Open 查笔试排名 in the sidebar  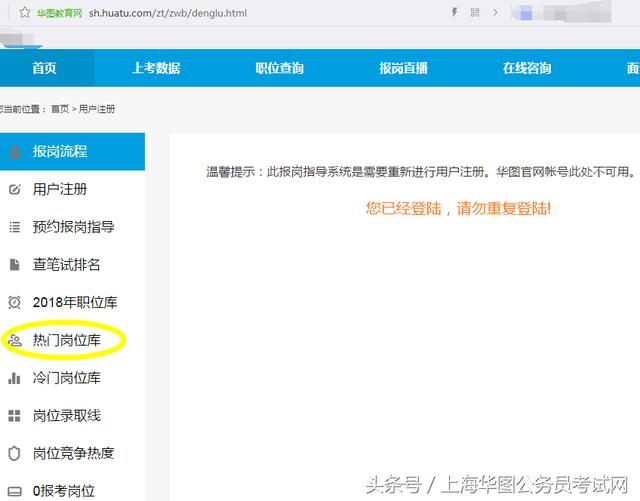(67, 265)
